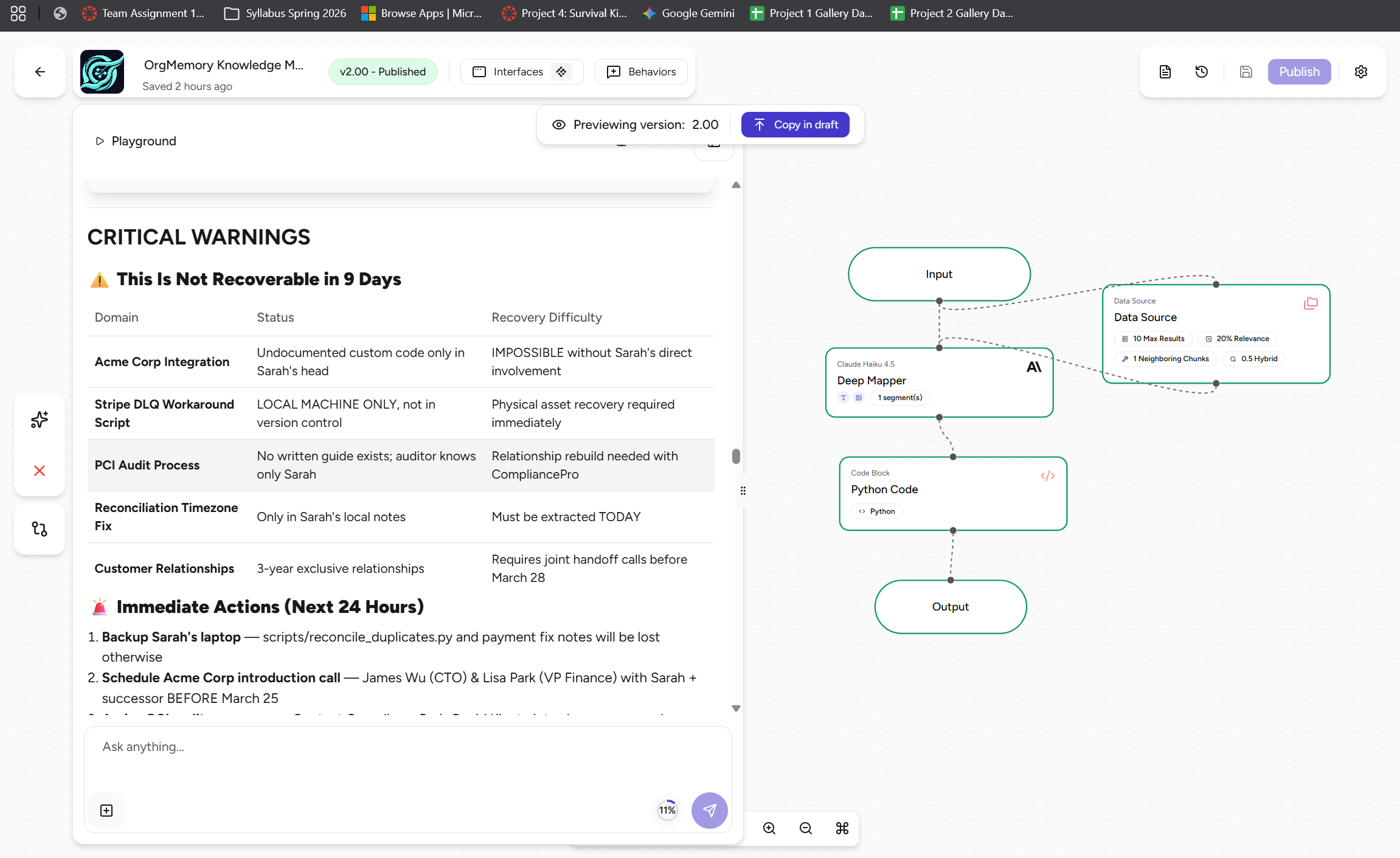1400x858 pixels.
Task: Click the save floppy disk icon
Action: click(1246, 72)
